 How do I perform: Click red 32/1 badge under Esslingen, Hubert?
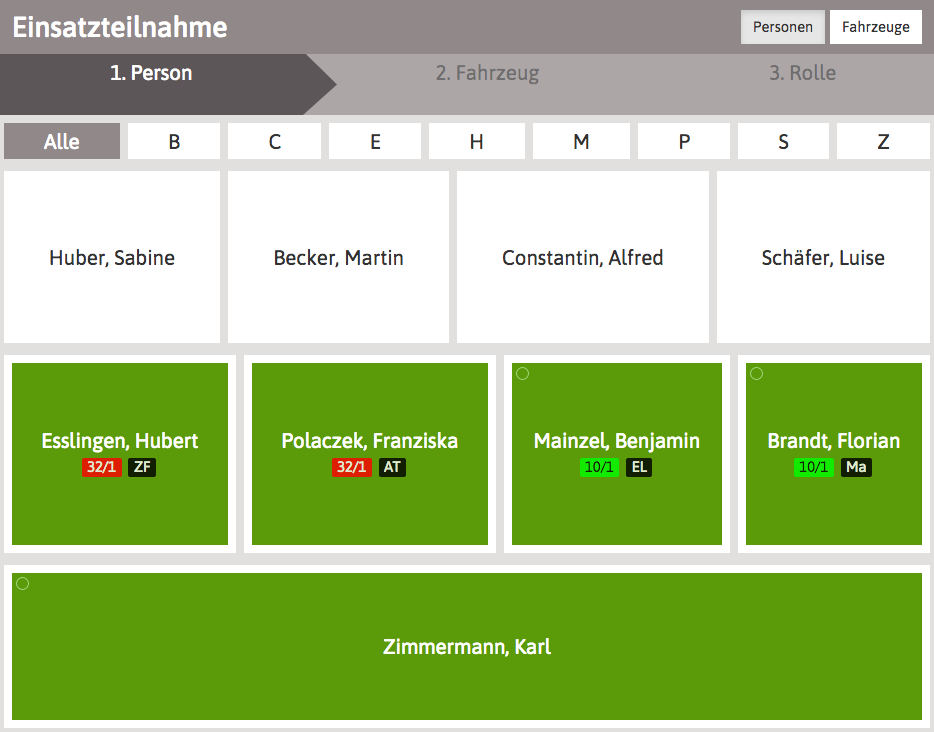click(102, 467)
